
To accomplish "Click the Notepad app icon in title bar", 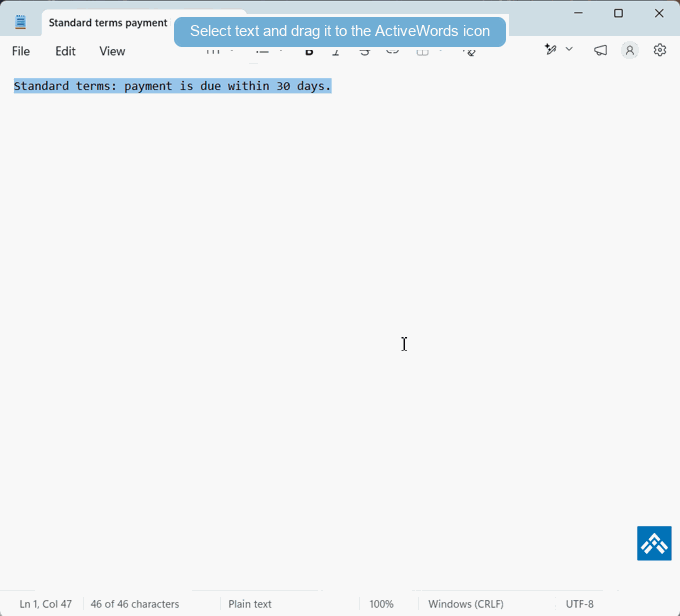I will 20,22.
